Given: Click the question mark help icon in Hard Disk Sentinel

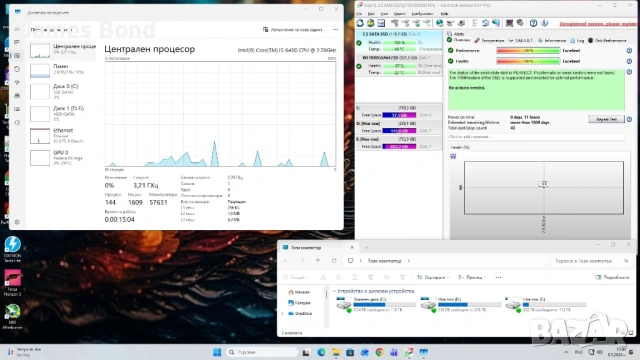Looking at the screenshot, I should (x=533, y=23).
